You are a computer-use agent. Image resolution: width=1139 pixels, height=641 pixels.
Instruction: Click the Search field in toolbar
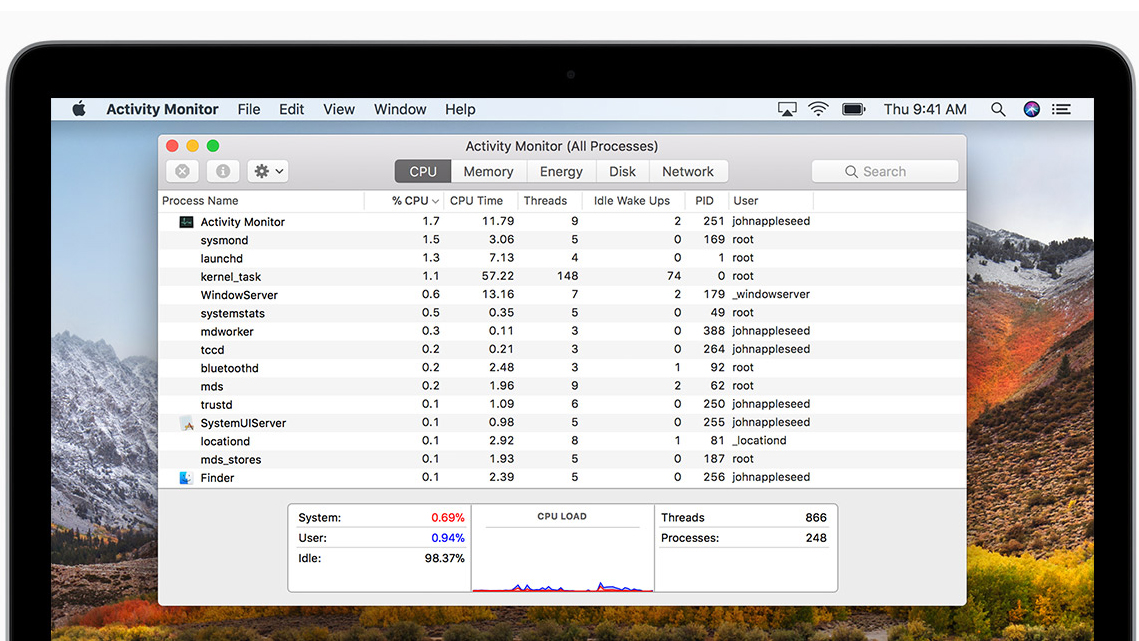885,172
